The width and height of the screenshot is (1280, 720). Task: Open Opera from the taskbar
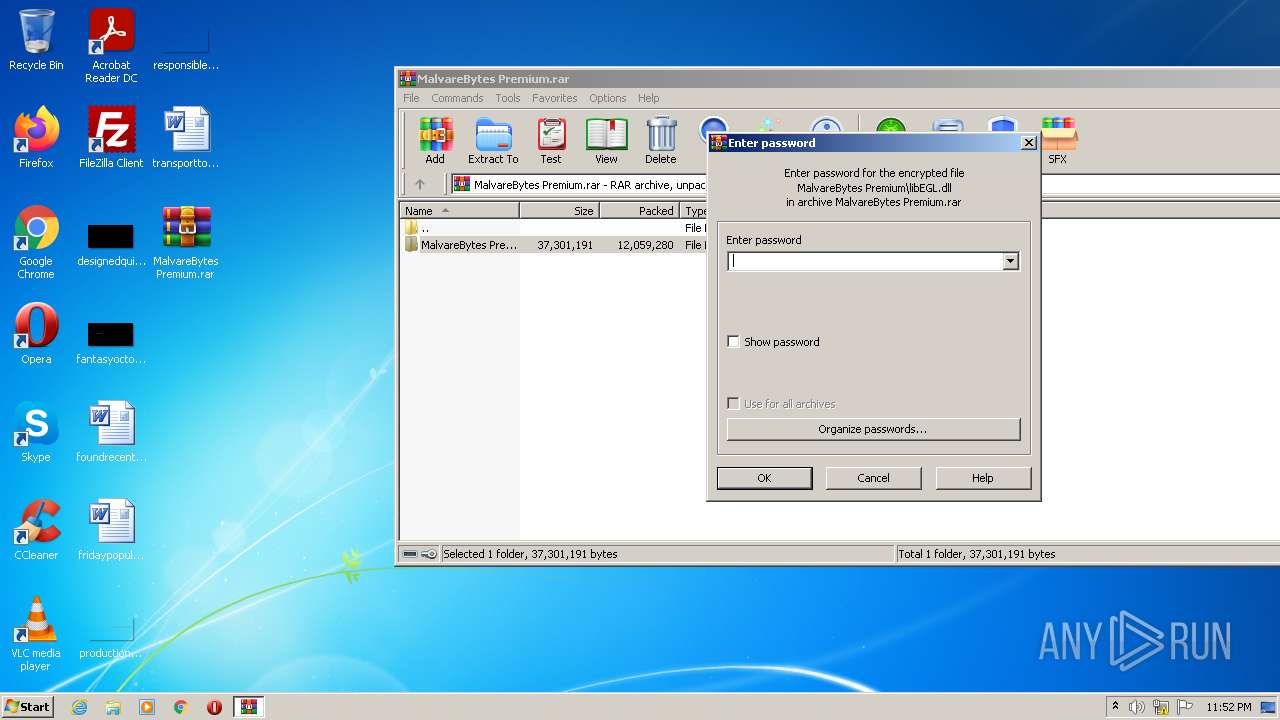pyautogui.click(x=214, y=707)
